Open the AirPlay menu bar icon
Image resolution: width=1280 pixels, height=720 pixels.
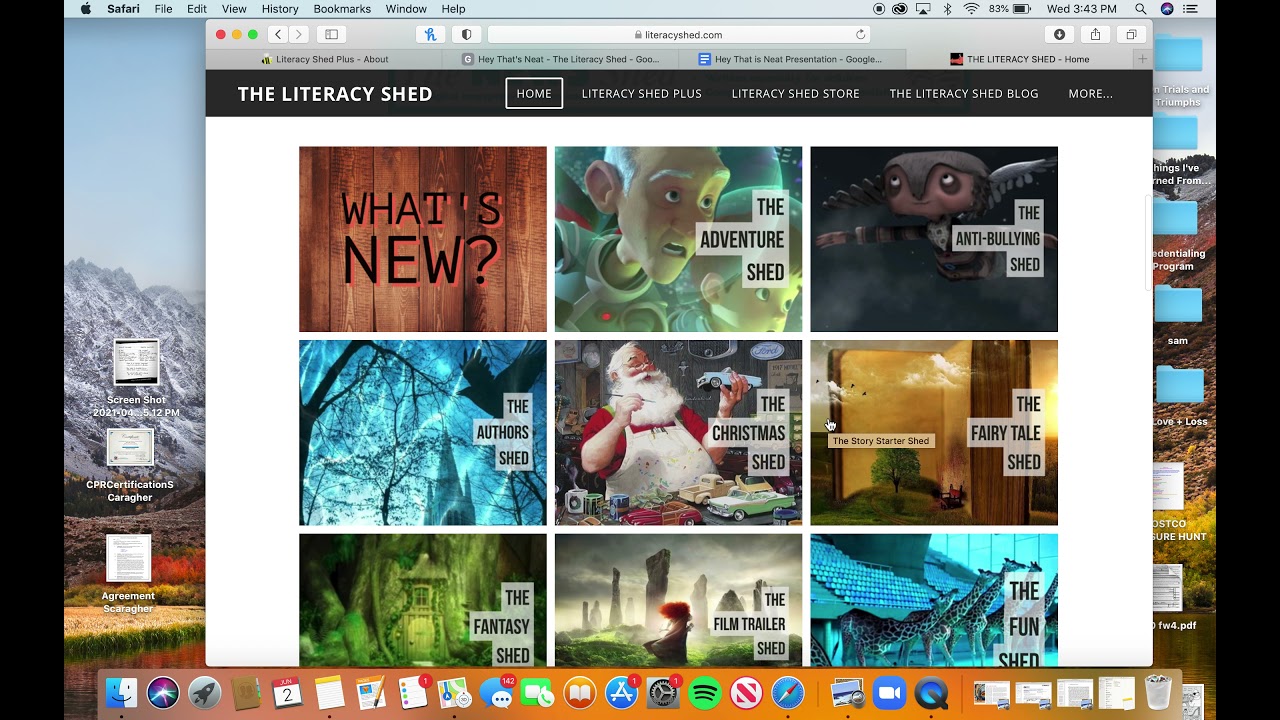(924, 9)
